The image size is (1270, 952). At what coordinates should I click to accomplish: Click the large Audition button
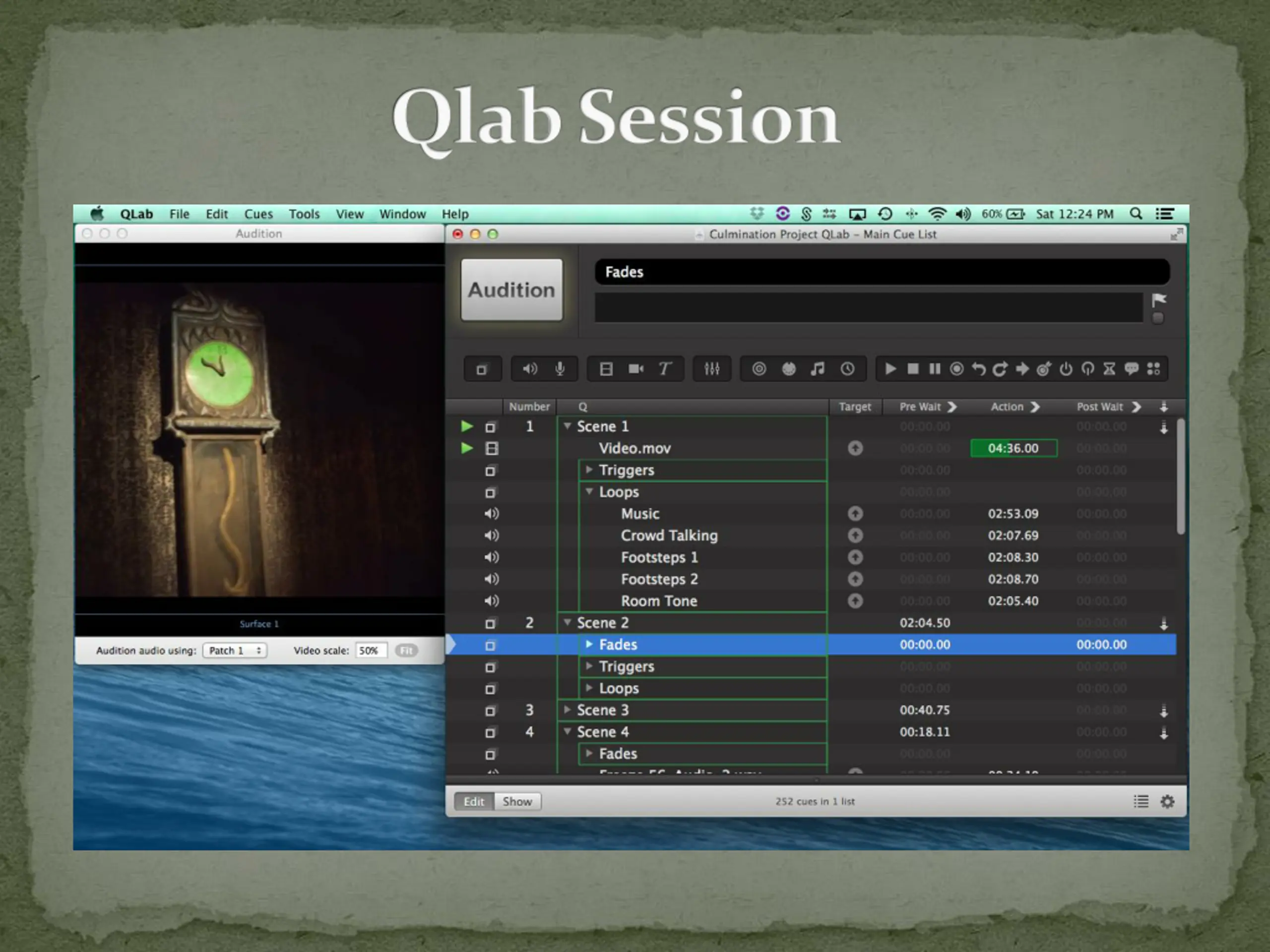511,290
